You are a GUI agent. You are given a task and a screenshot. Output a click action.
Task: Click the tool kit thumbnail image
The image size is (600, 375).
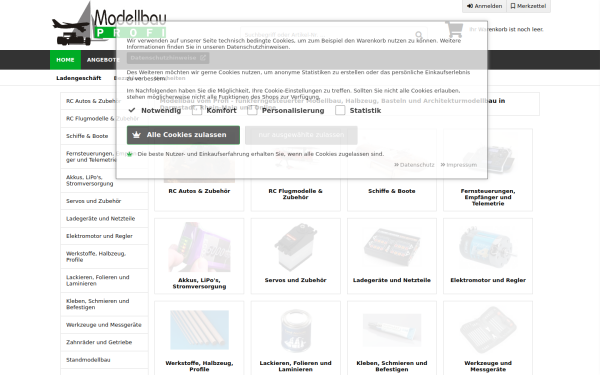click(x=488, y=330)
